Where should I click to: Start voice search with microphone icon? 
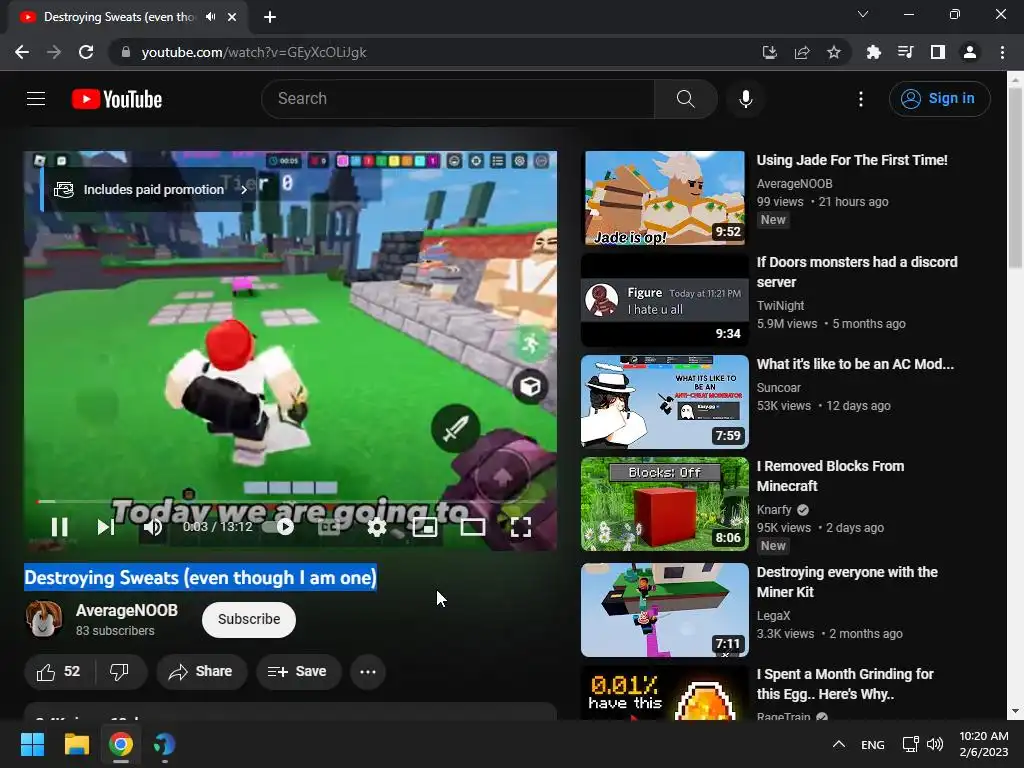pyautogui.click(x=745, y=99)
